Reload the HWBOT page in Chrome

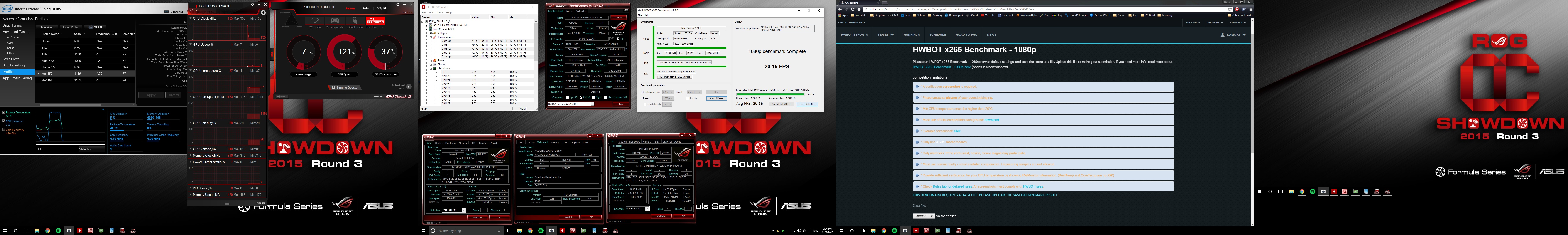point(853,9)
